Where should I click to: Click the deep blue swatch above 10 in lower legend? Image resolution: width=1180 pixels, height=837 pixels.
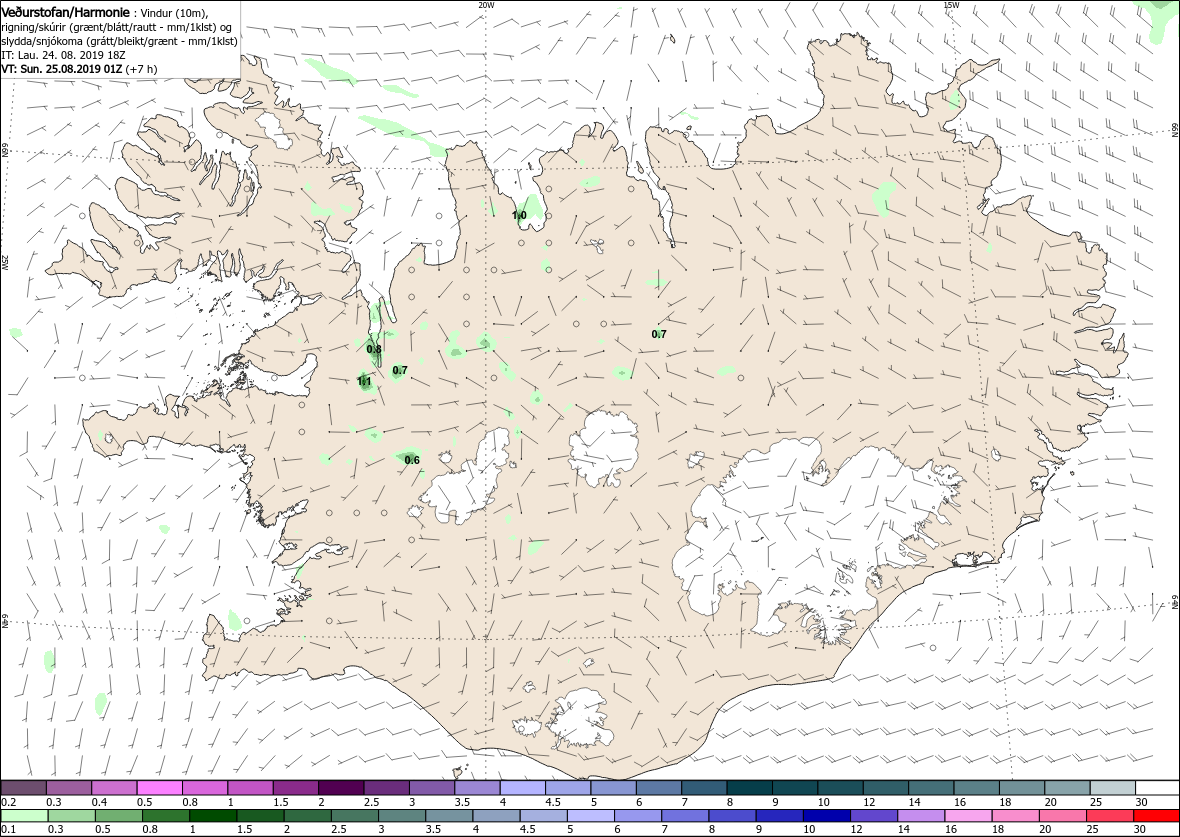pos(828,816)
